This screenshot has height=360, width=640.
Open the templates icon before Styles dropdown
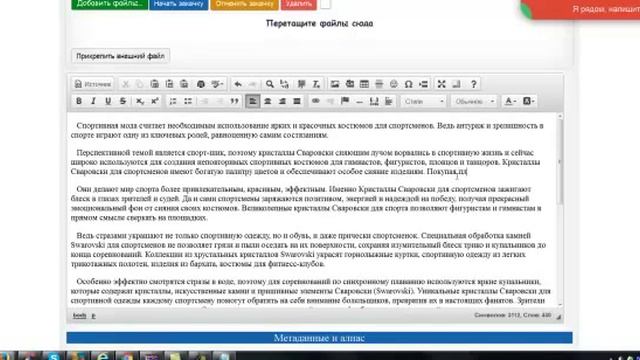point(389,101)
